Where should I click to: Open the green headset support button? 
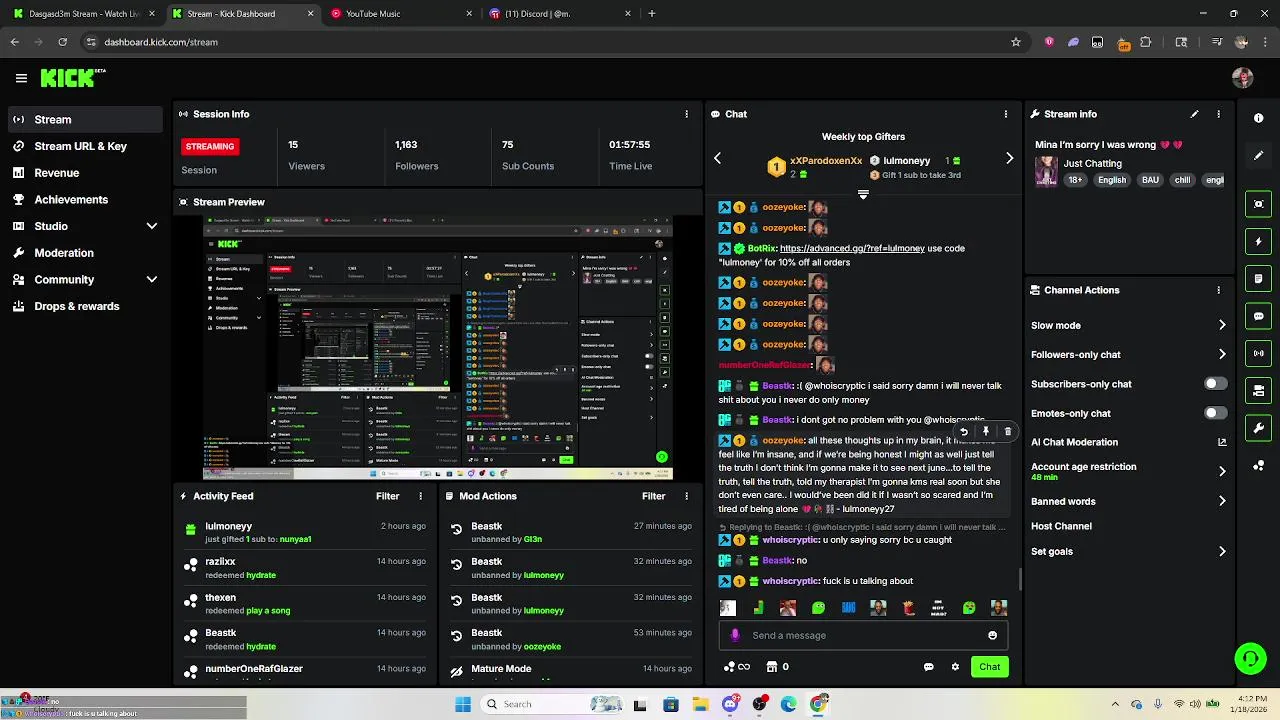point(1250,658)
